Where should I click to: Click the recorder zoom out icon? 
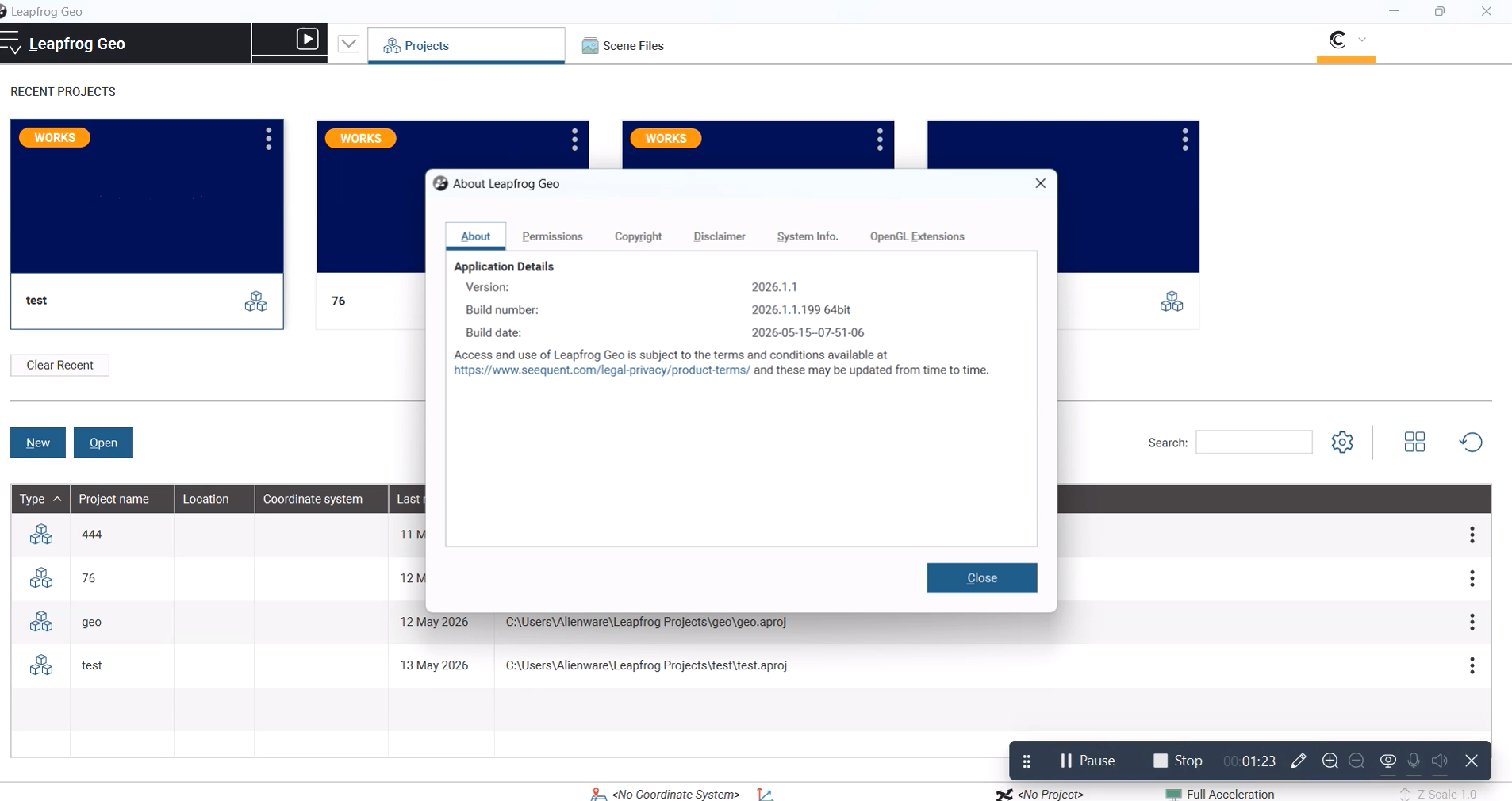point(1357,761)
